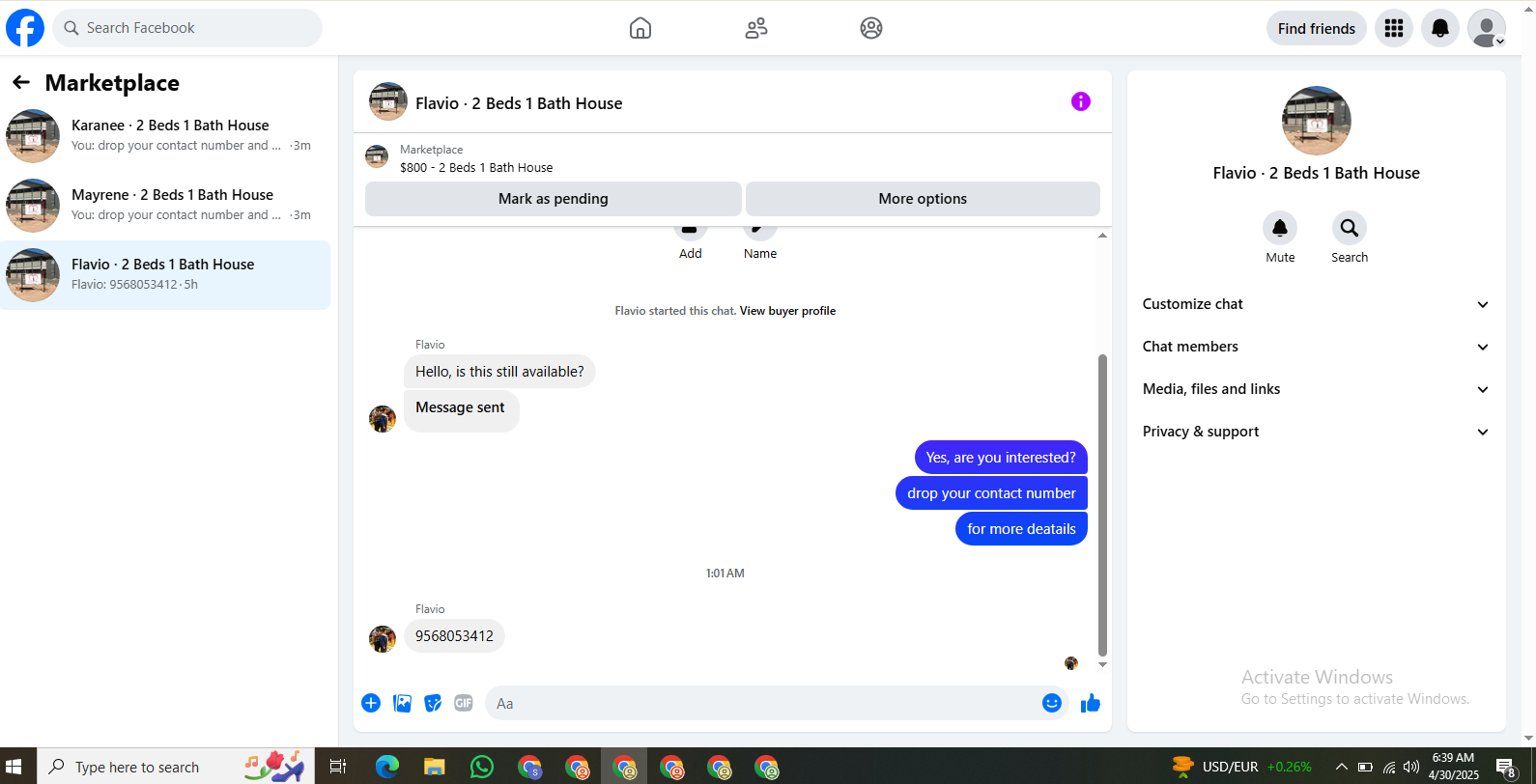
Task: Attach a photo file in composer
Action: click(403, 703)
